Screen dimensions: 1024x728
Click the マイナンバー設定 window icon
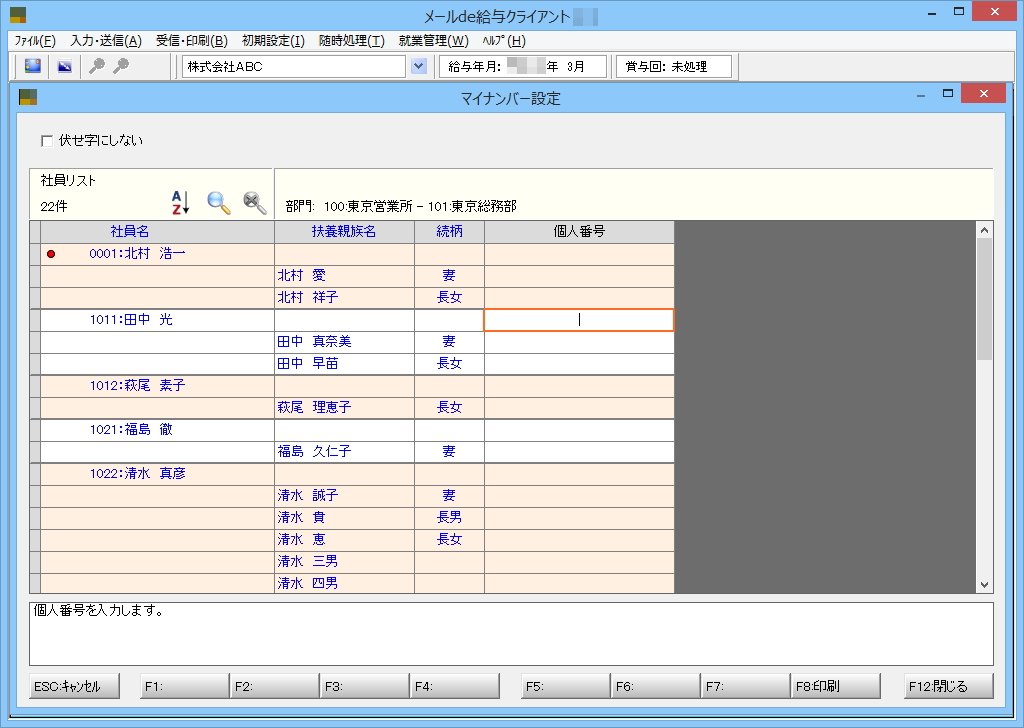pyautogui.click(x=28, y=97)
